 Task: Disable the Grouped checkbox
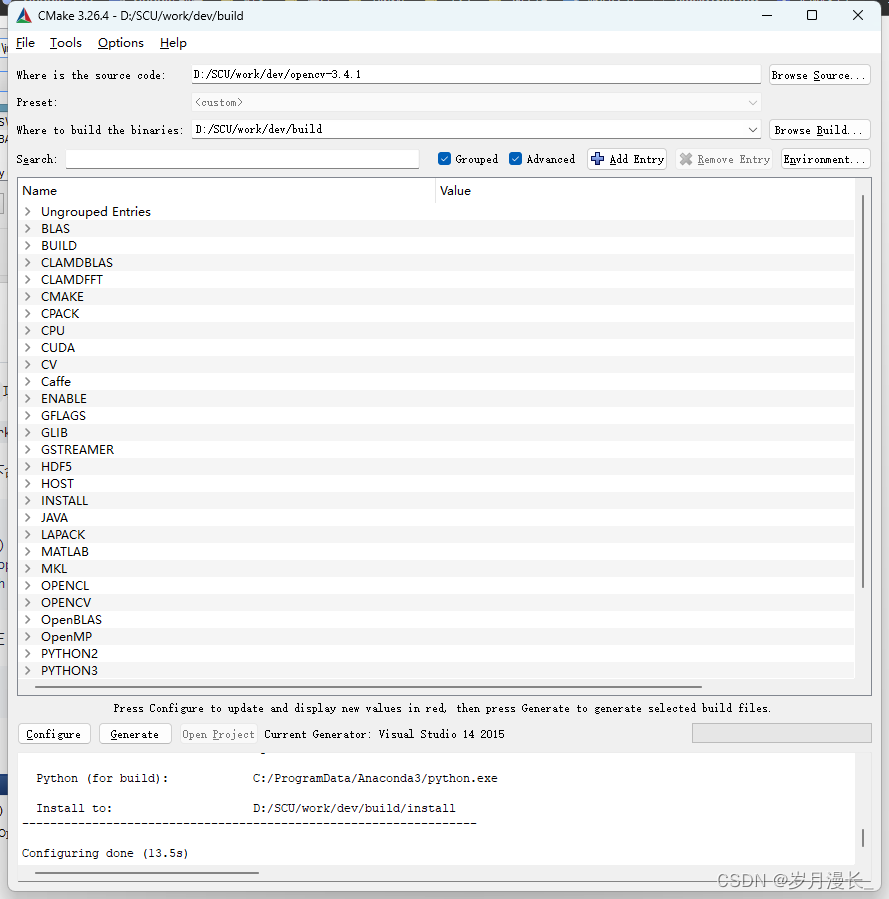444,158
